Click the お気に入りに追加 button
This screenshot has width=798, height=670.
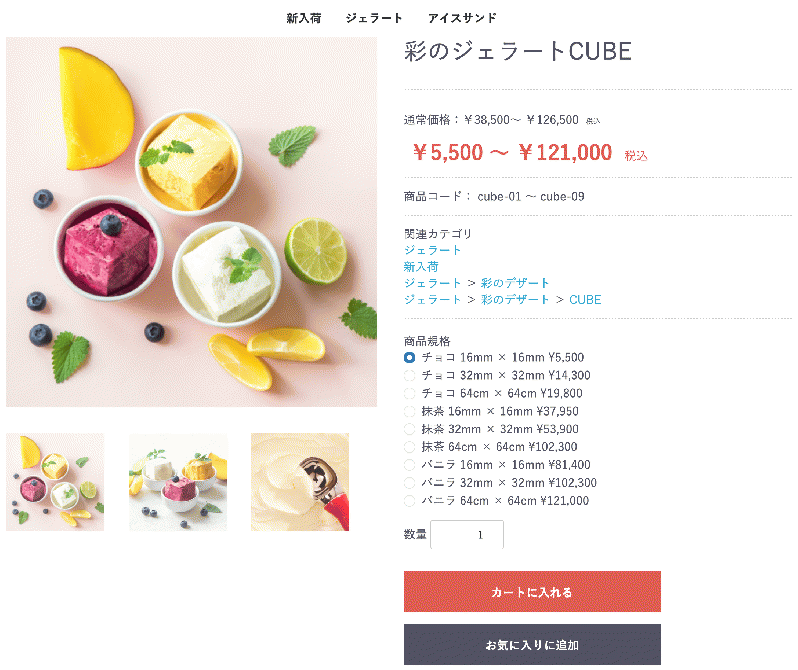coord(532,645)
